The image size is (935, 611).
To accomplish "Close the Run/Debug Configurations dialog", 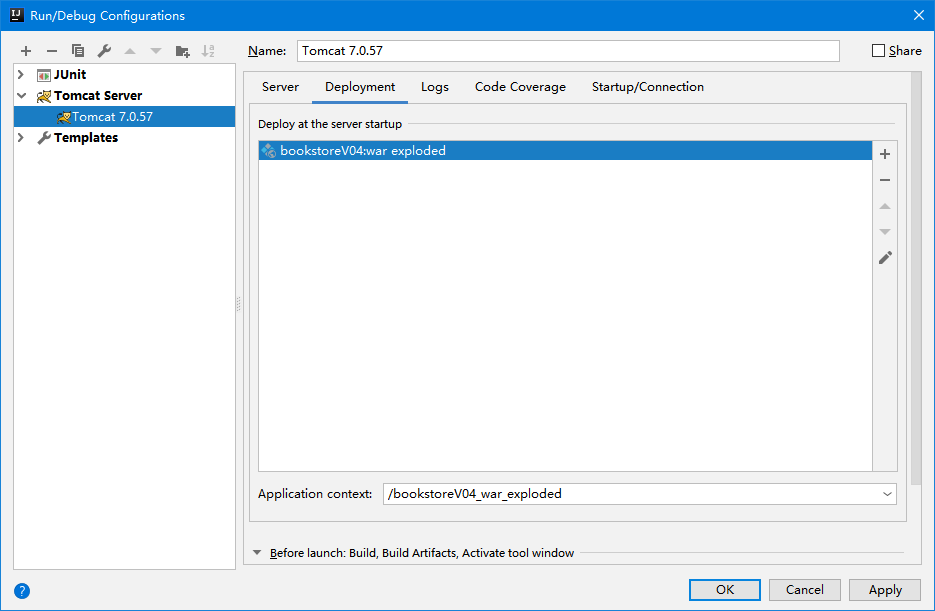I will click(919, 15).
